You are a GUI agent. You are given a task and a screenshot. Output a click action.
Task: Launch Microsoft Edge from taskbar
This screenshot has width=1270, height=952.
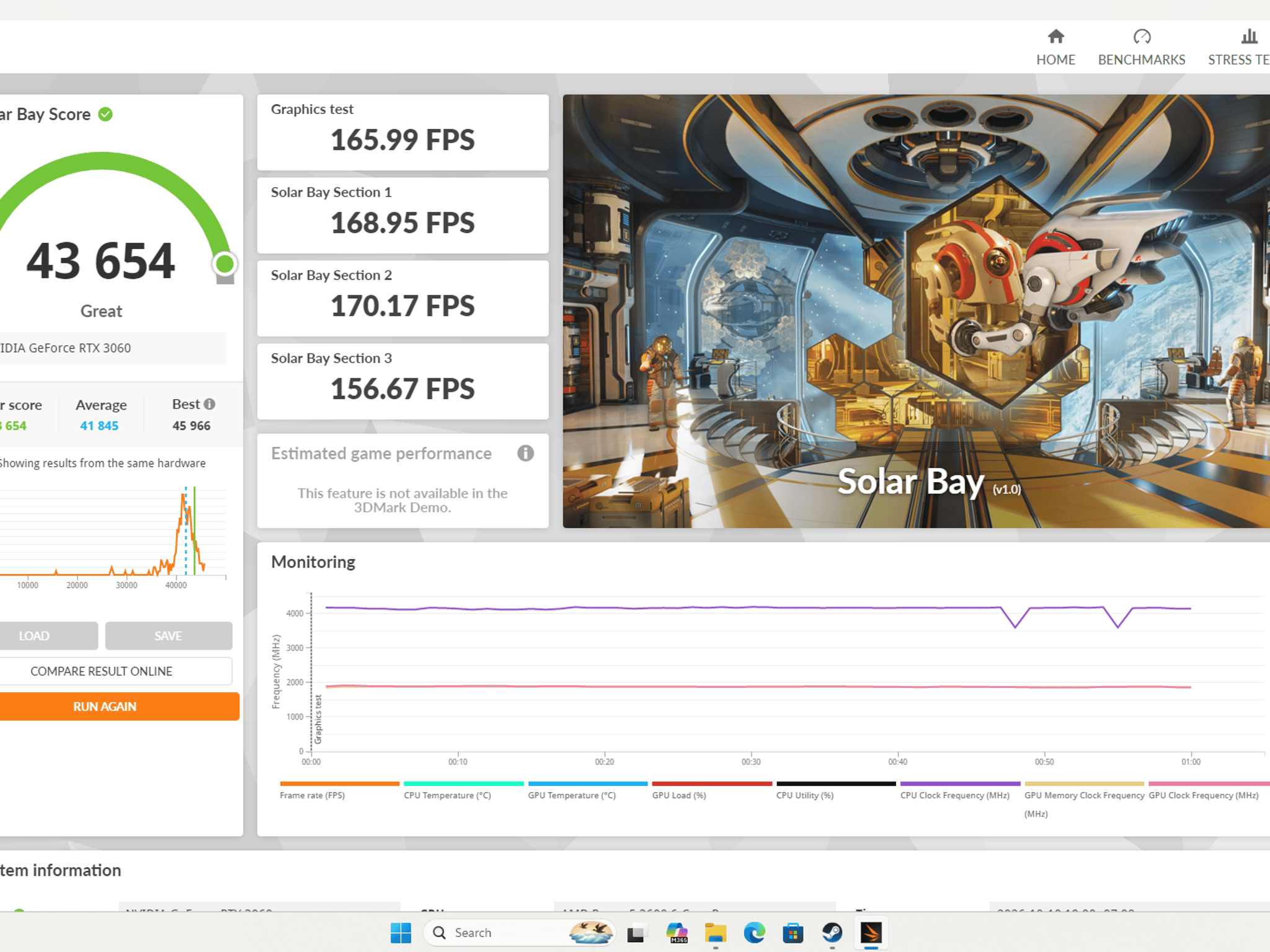754,933
